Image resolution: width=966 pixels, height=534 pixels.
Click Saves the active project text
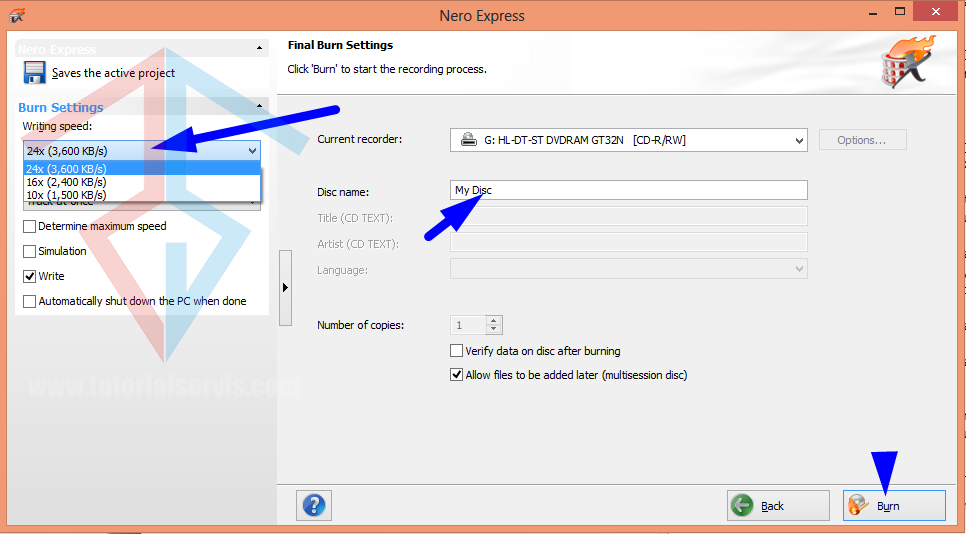pyautogui.click(x=113, y=73)
